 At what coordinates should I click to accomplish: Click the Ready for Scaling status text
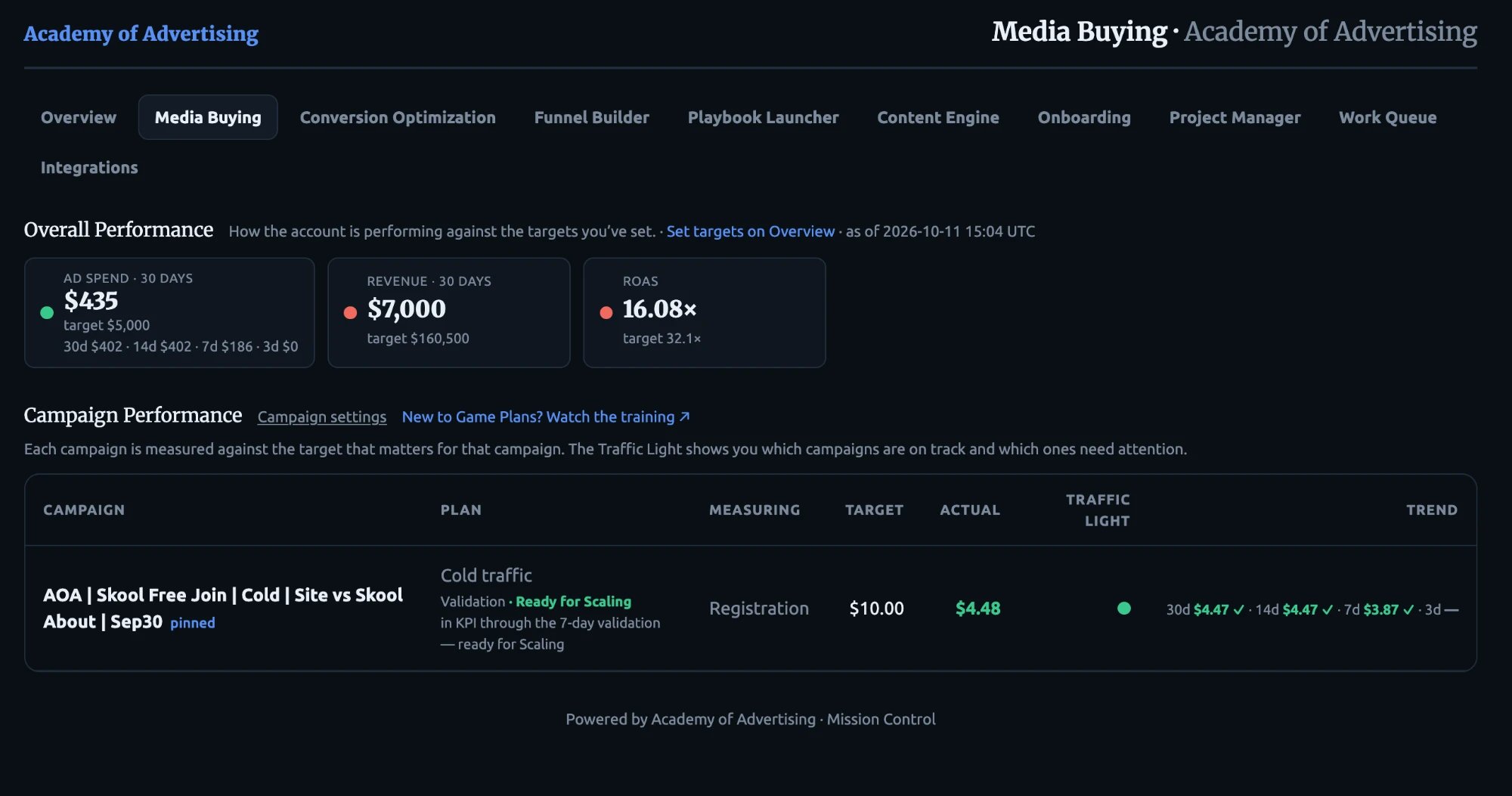coord(573,602)
